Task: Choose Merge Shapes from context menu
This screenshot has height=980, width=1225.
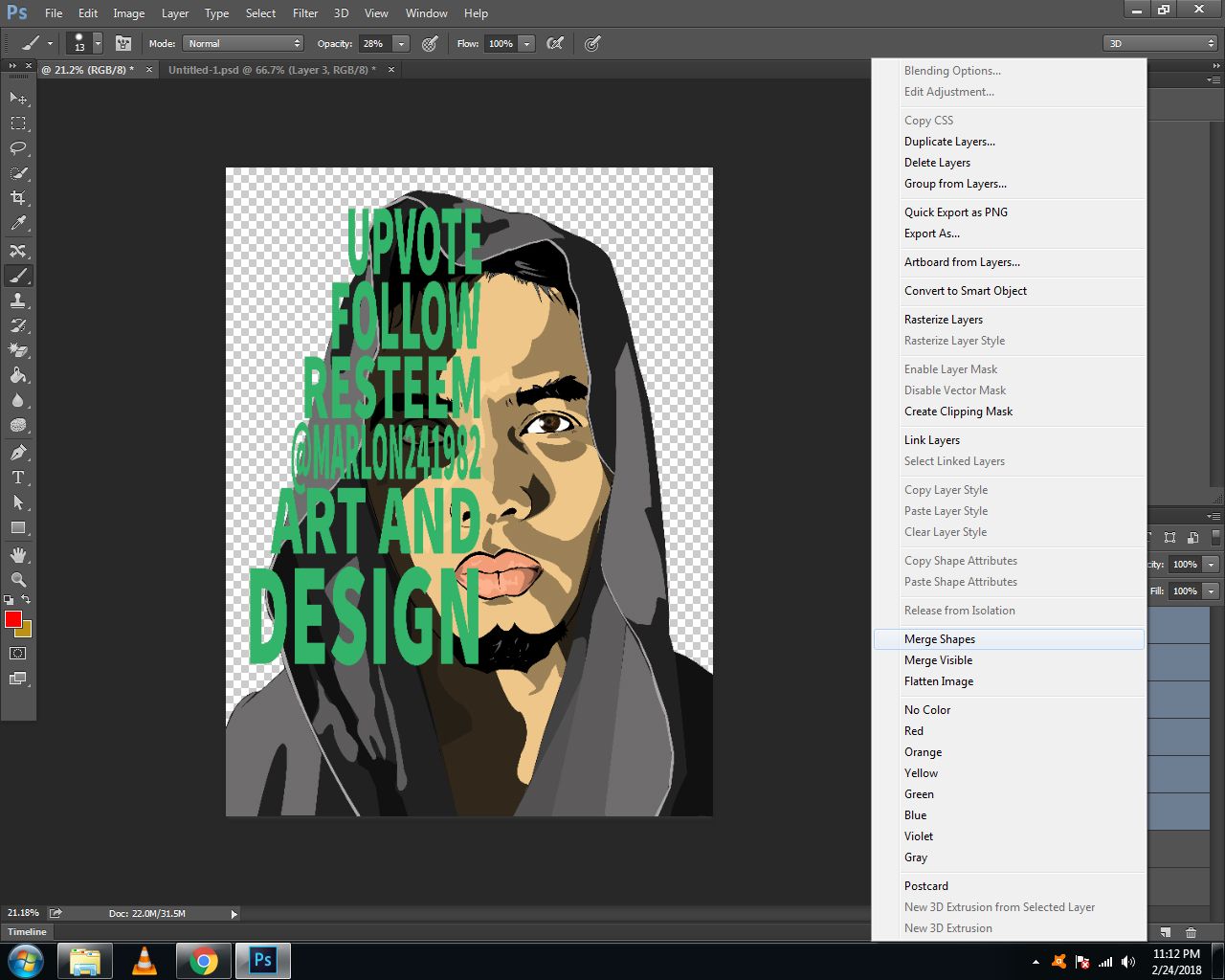Action: click(940, 639)
